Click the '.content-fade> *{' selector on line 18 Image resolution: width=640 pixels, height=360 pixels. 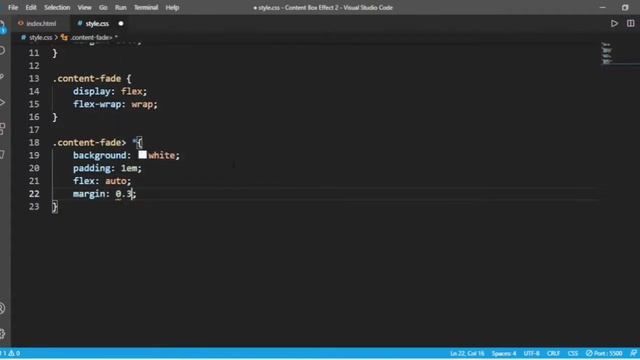pos(98,142)
